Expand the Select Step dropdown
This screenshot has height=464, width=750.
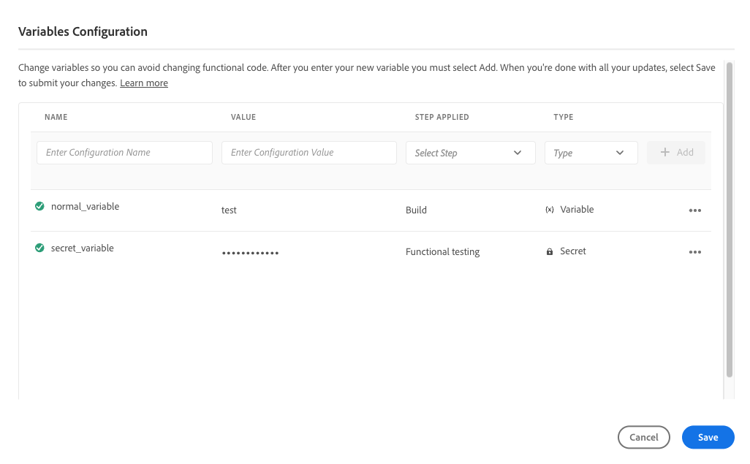(x=470, y=153)
